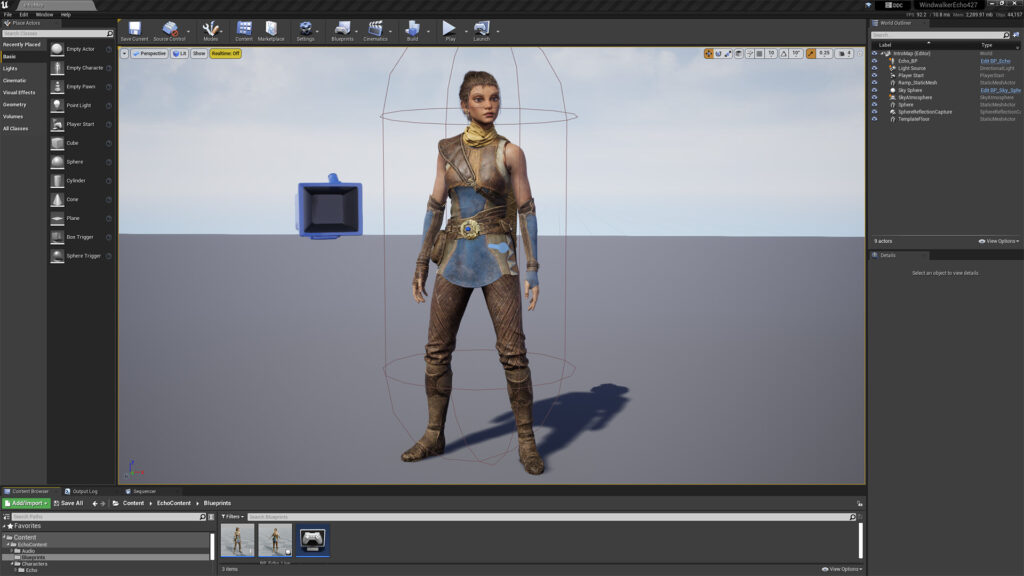Select the translate gizmo icon in the viewport
Screen dimensions: 1024x576
pyautogui.click(x=709, y=54)
